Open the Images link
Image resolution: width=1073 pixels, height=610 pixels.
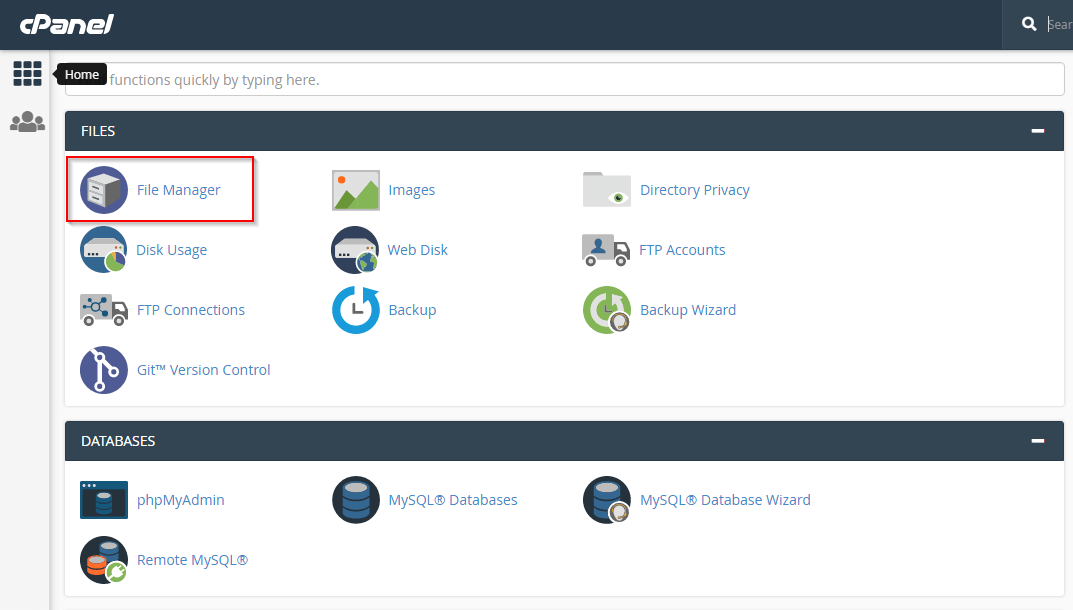(412, 190)
